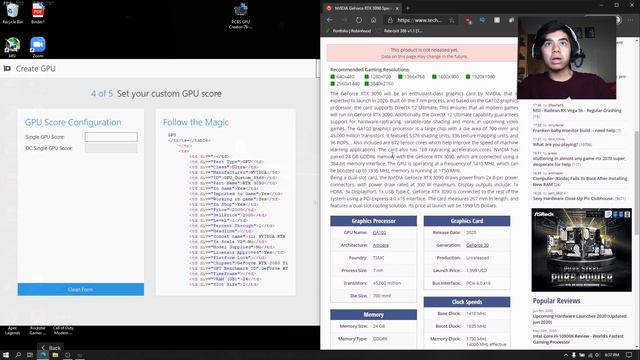
Task: Refresh the browser page
Action: [x=358, y=20]
